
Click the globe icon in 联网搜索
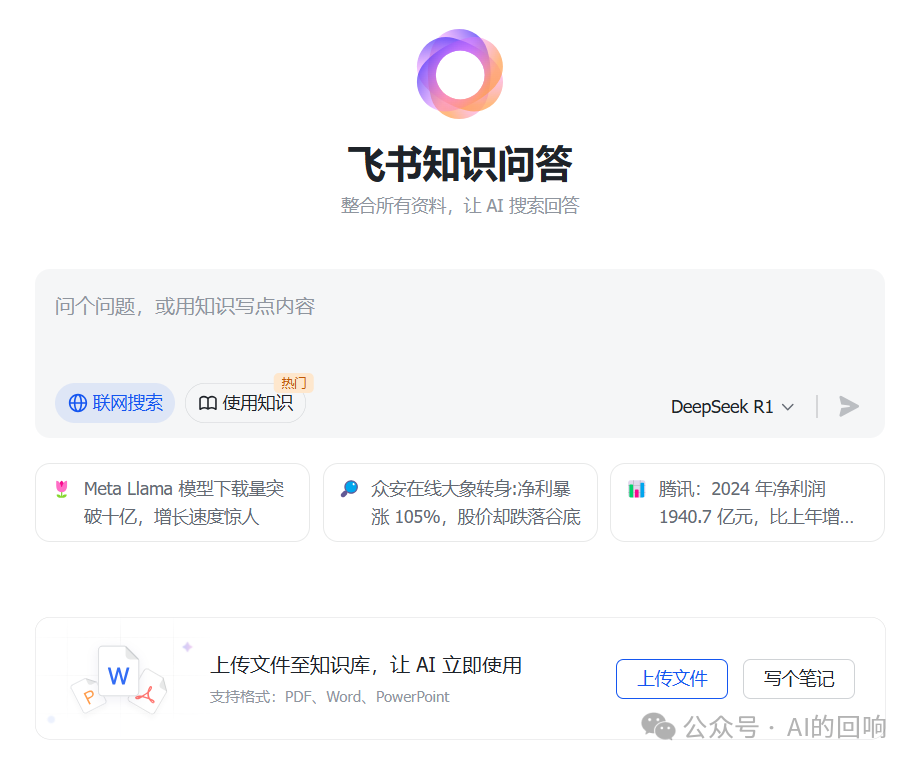pyautogui.click(x=78, y=403)
